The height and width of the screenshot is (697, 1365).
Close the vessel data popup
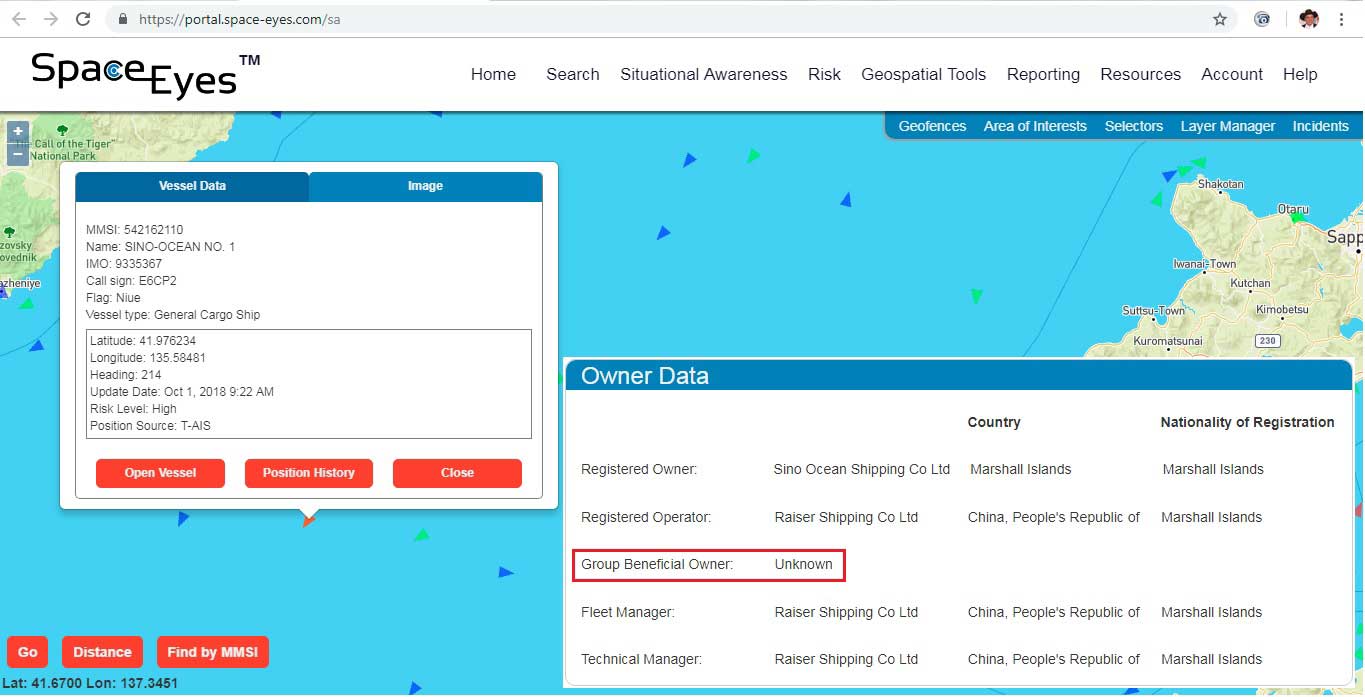pyautogui.click(x=457, y=473)
